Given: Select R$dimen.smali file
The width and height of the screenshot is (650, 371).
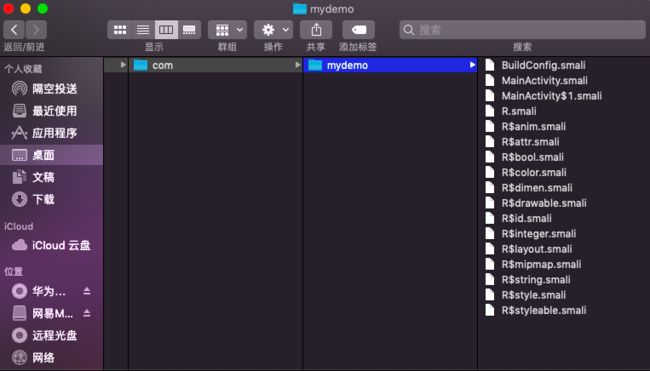Looking at the screenshot, I should point(537,188).
